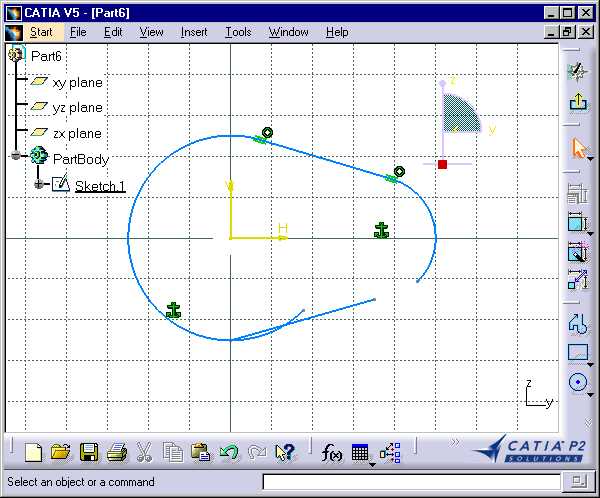Select the Profile tool icon
600x498 pixels.
click(578, 323)
